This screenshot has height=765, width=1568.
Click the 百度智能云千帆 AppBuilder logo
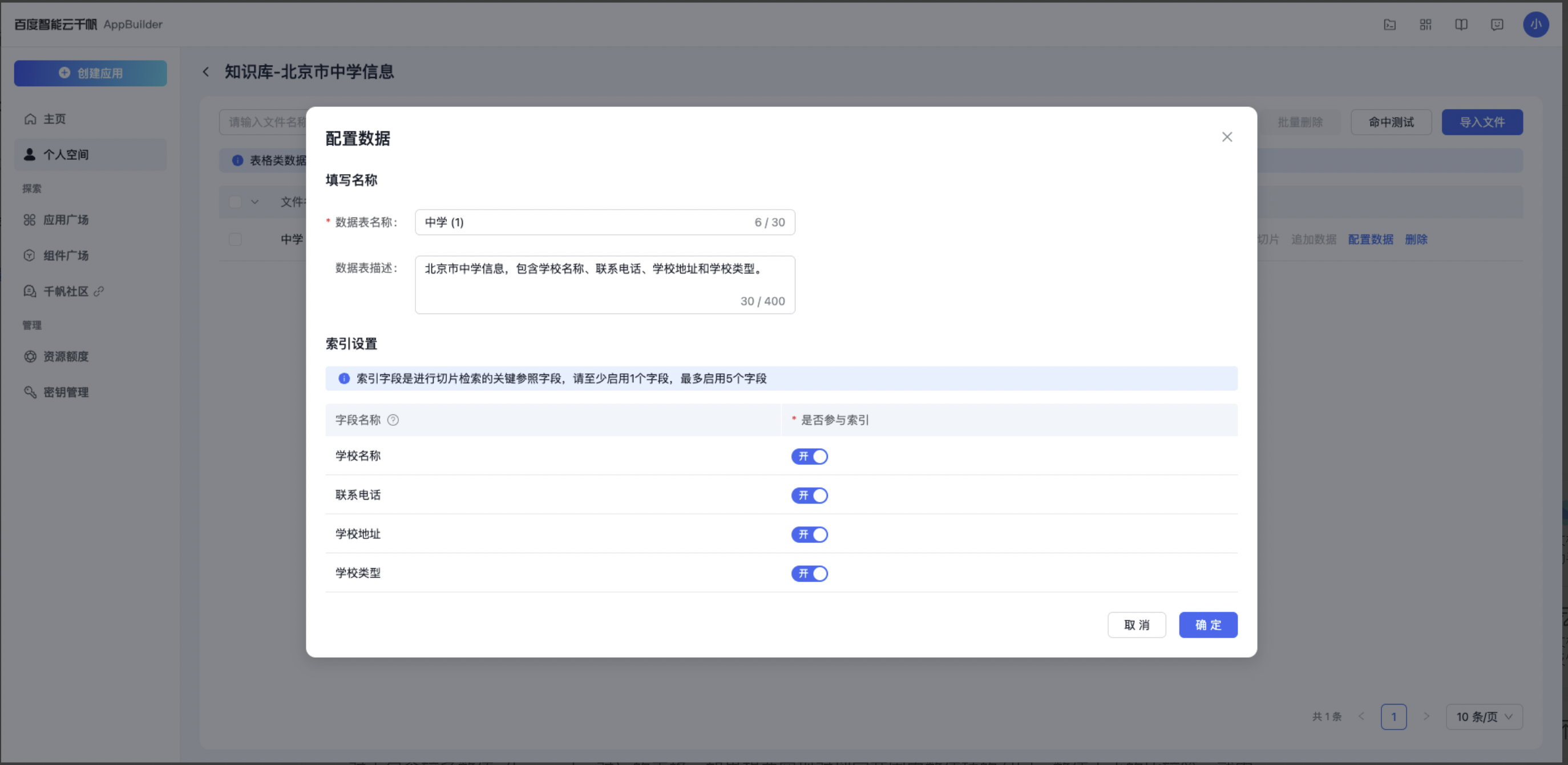pyautogui.click(x=88, y=25)
